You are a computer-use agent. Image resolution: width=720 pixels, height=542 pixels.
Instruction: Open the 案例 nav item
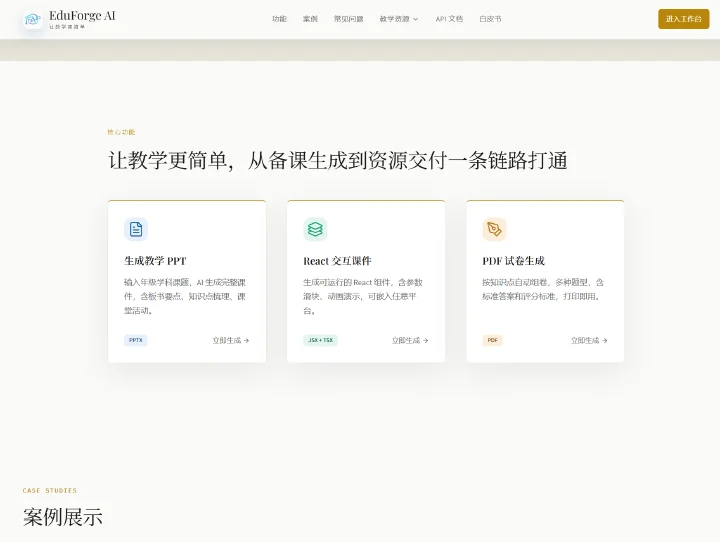pos(310,19)
